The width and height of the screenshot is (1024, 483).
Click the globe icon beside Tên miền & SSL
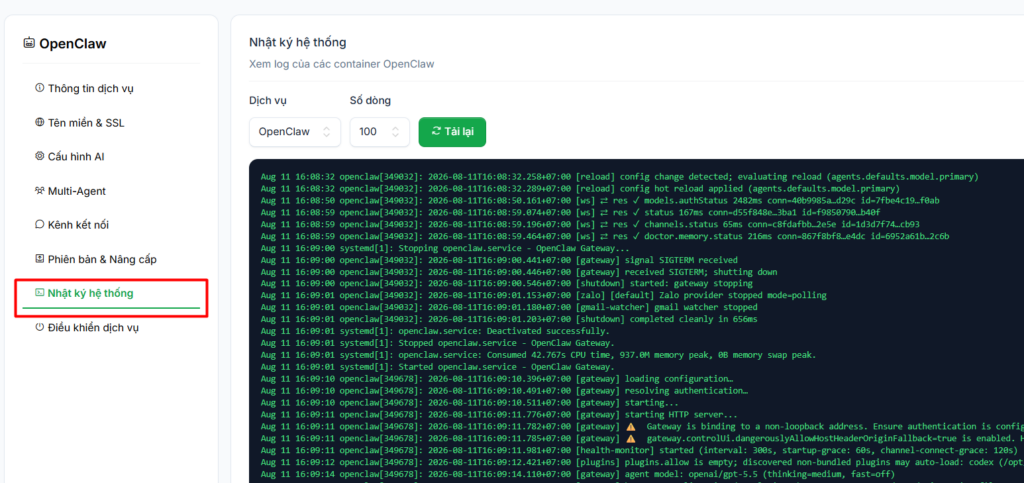click(39, 122)
